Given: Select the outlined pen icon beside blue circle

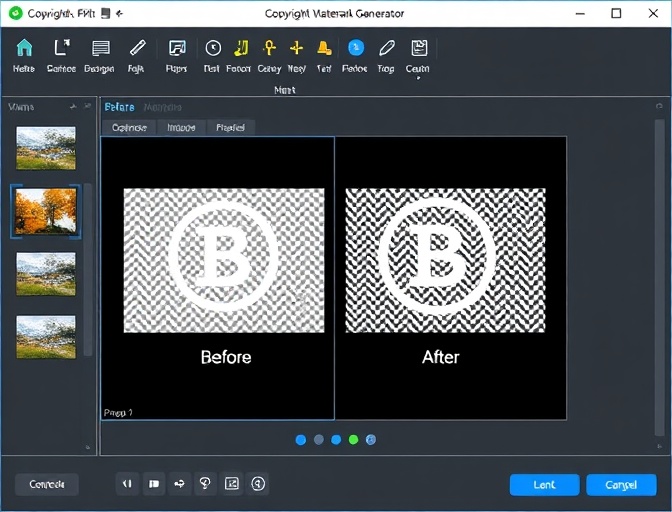Looking at the screenshot, I should point(387,48).
